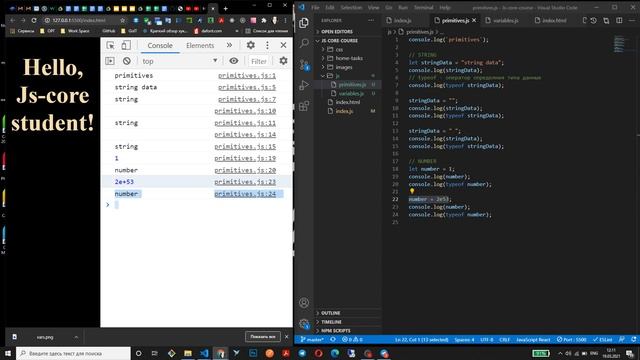The width and height of the screenshot is (640, 360).
Task: Open Source Control view in VS Code
Action: pos(304,64)
